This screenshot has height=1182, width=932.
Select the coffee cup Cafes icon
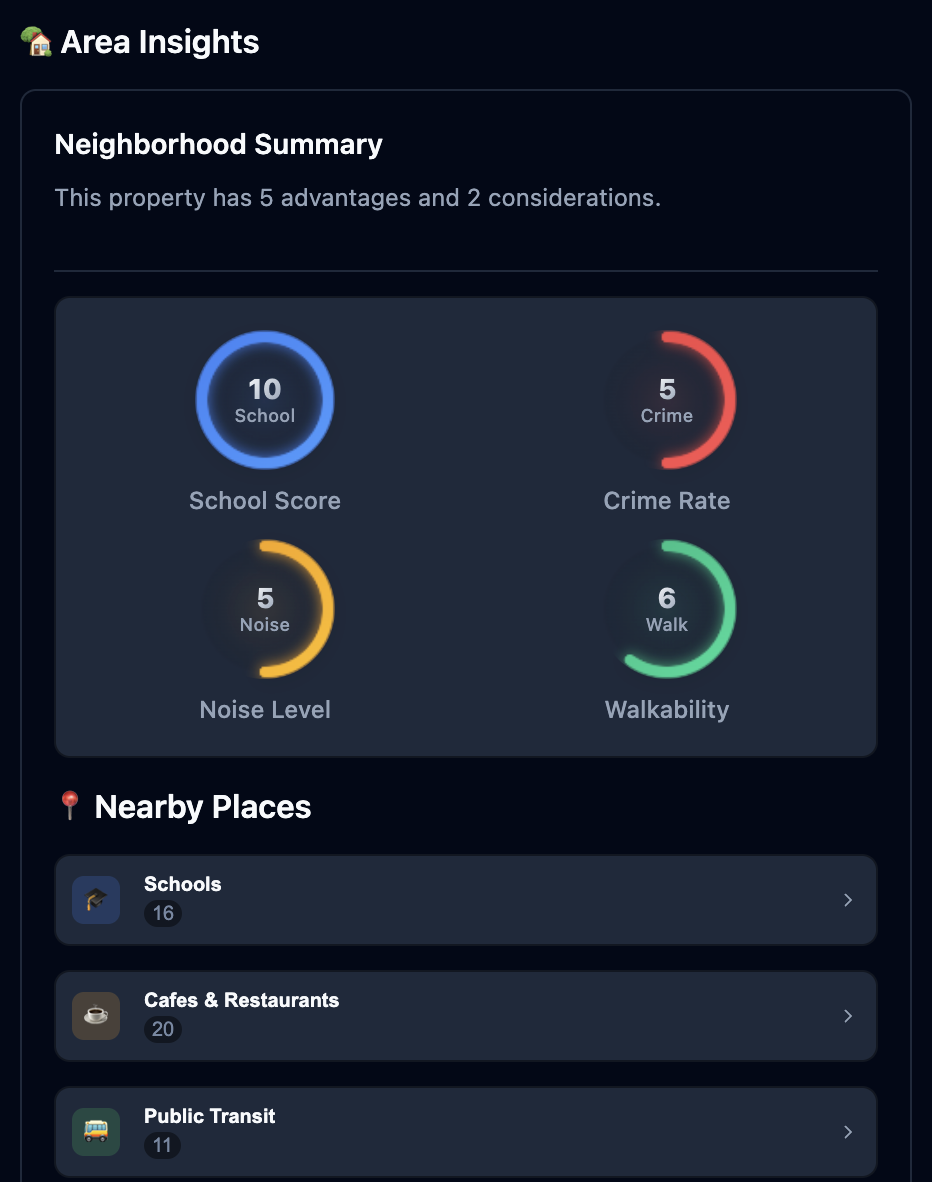(95, 1015)
